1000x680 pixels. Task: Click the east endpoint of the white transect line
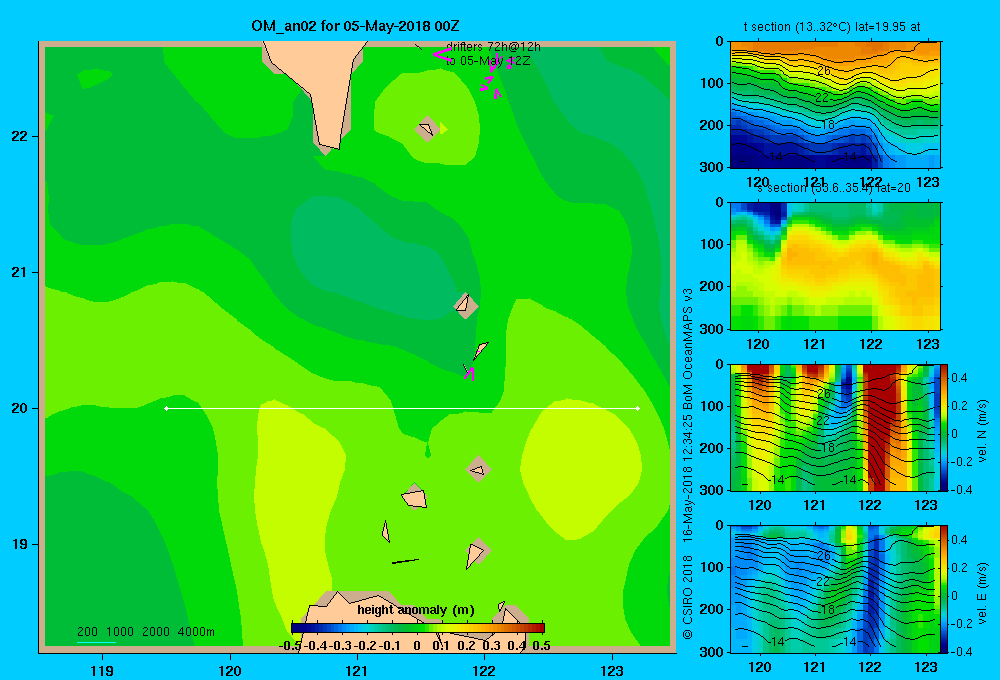point(638,408)
